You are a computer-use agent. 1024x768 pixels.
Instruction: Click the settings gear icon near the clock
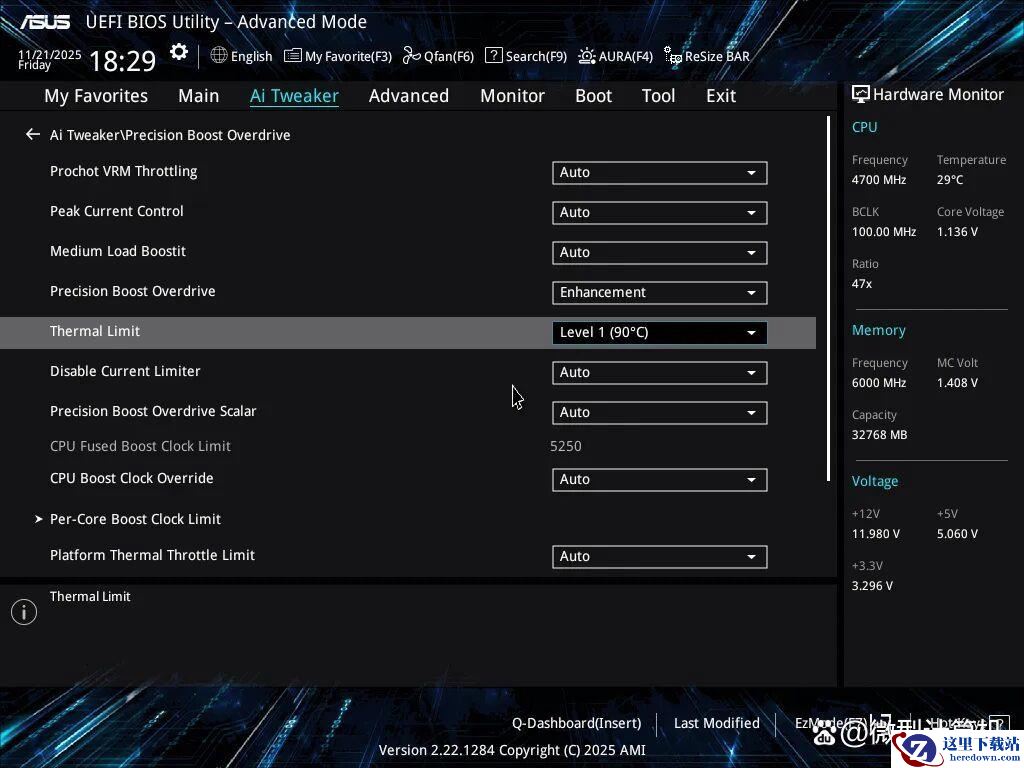point(179,53)
